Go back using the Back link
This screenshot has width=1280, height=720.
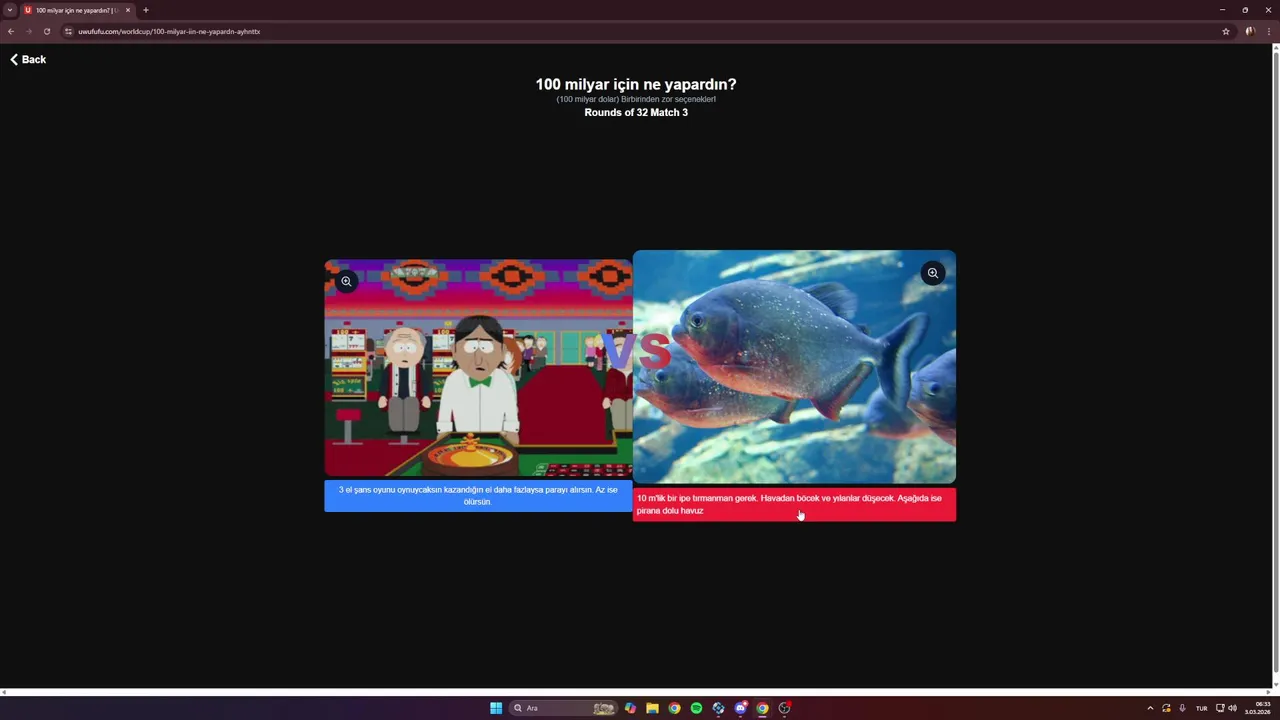28,60
